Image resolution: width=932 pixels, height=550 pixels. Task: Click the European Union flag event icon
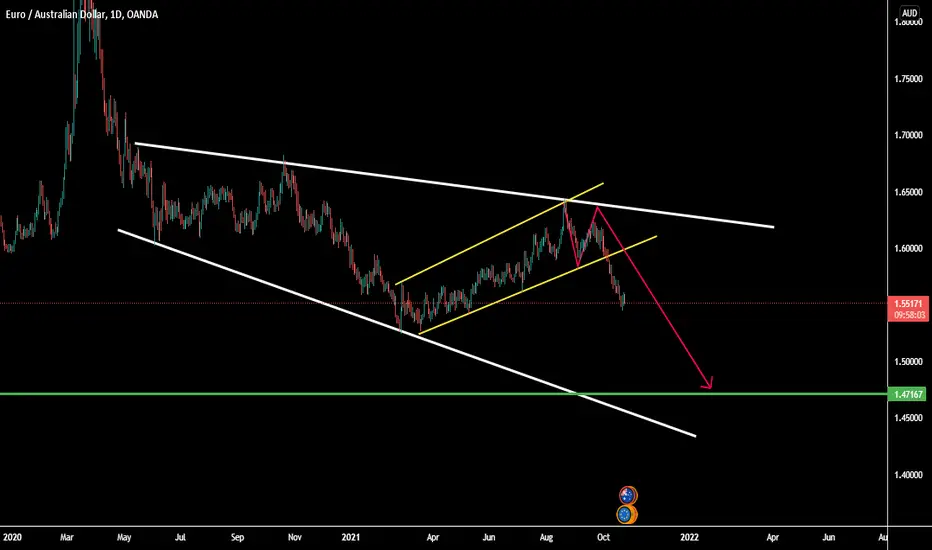[626, 514]
